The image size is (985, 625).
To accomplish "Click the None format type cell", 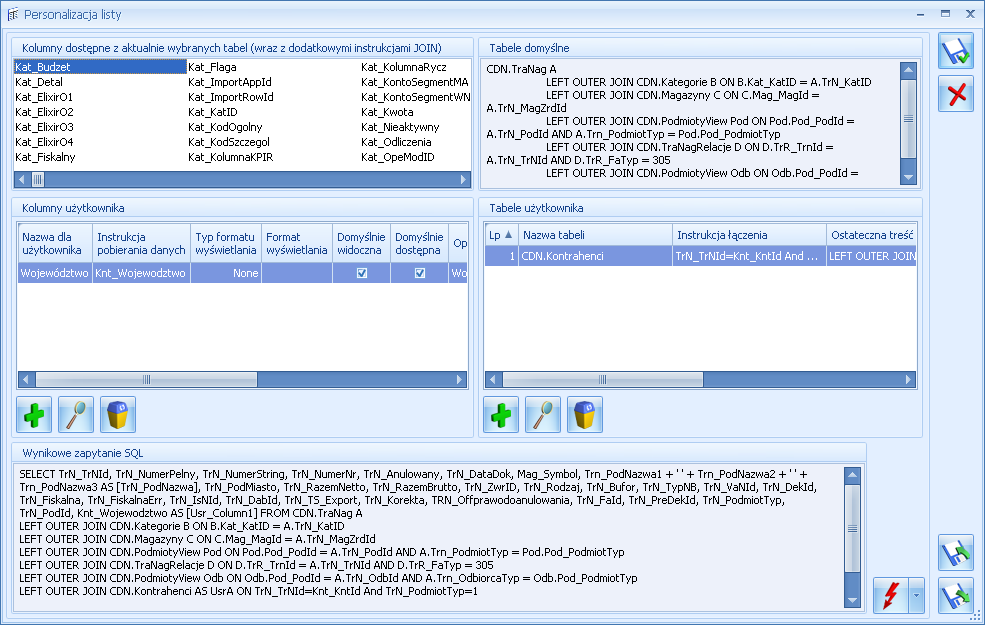I will coord(226,273).
